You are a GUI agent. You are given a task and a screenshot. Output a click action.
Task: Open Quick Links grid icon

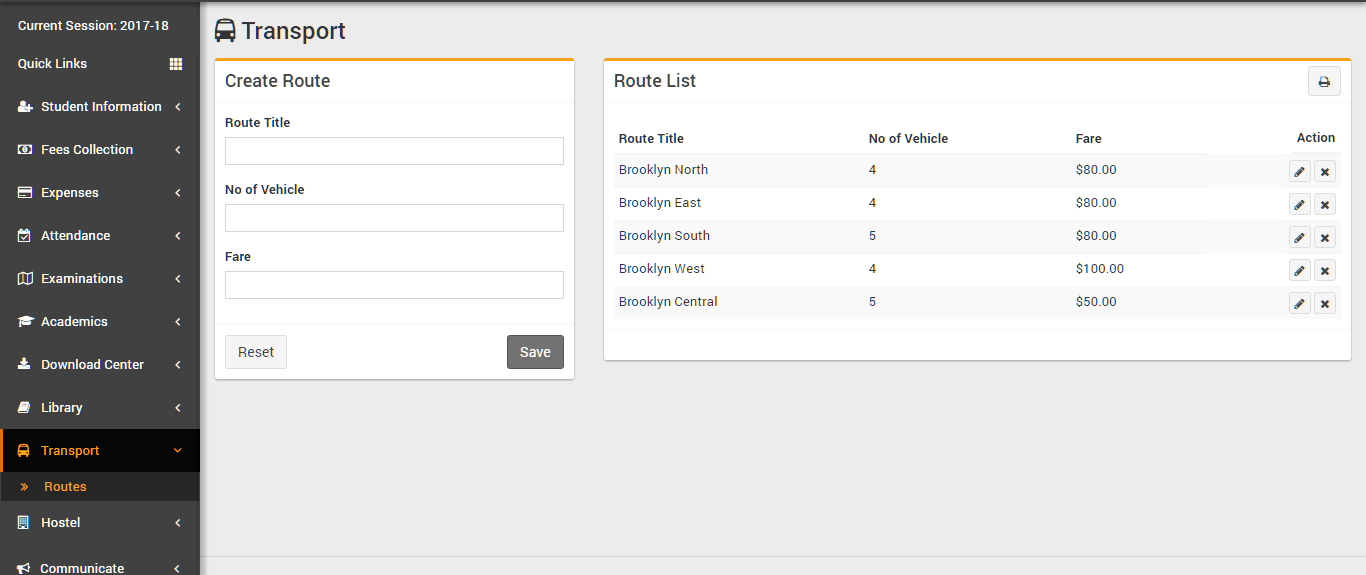[176, 64]
